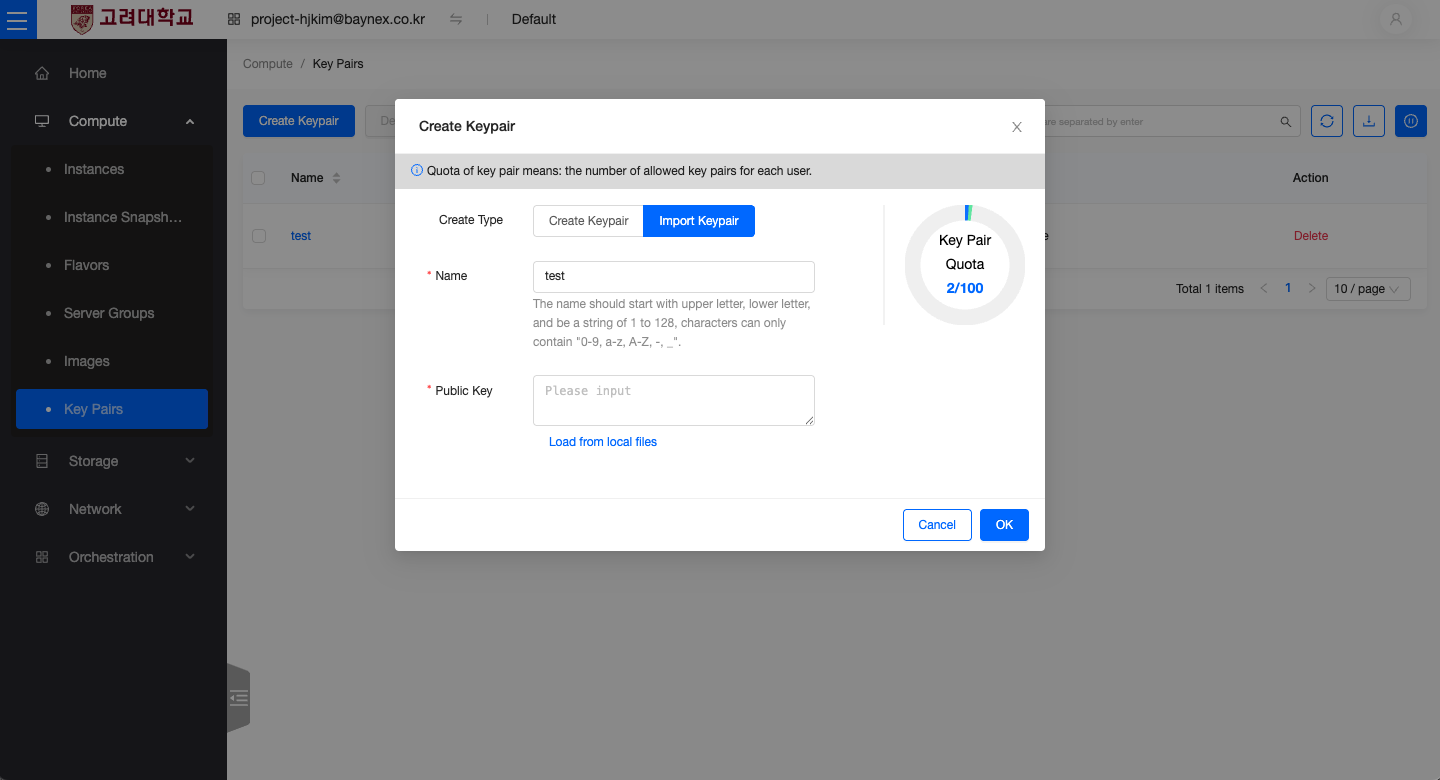Click the search magnifier icon
Screen dimensions: 1440x780
(1286, 122)
